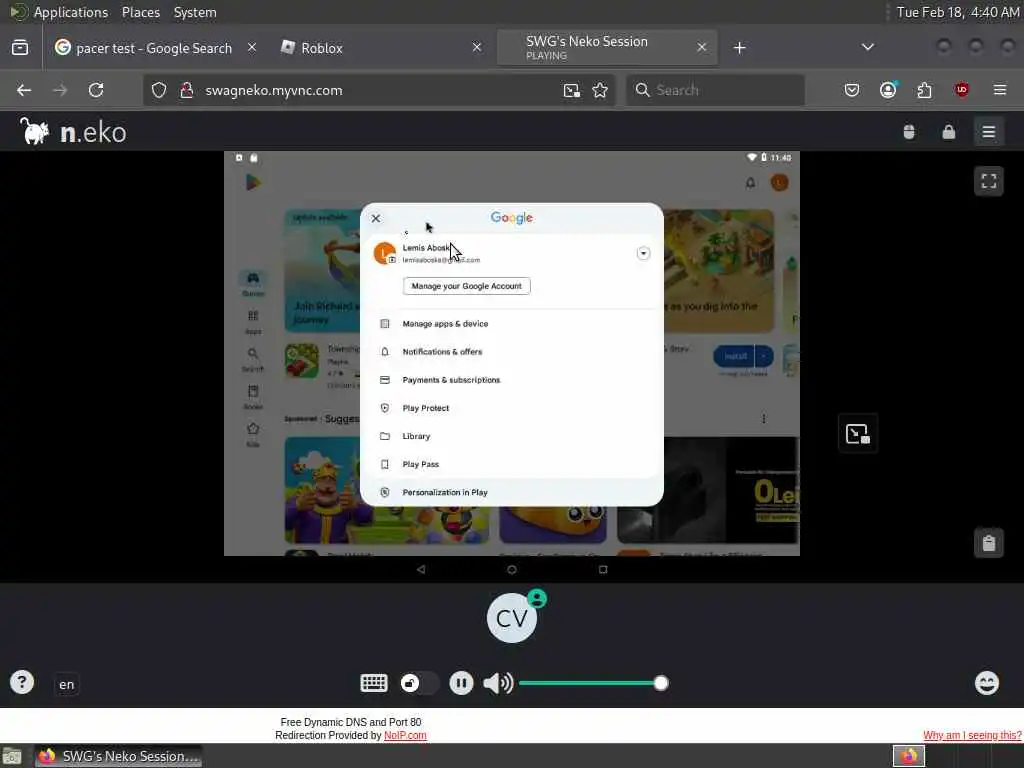
Task: Pause the neko stream
Action: coord(461,684)
